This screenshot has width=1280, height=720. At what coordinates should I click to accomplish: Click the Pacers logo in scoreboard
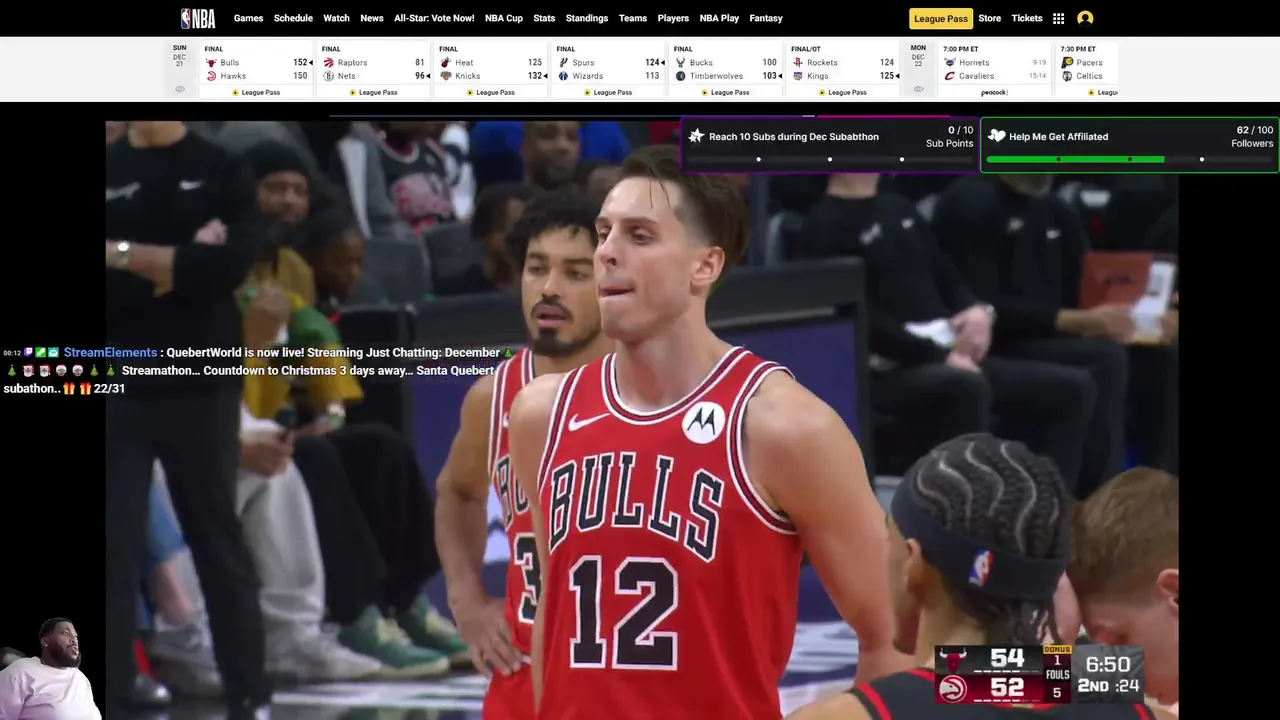point(1067,63)
